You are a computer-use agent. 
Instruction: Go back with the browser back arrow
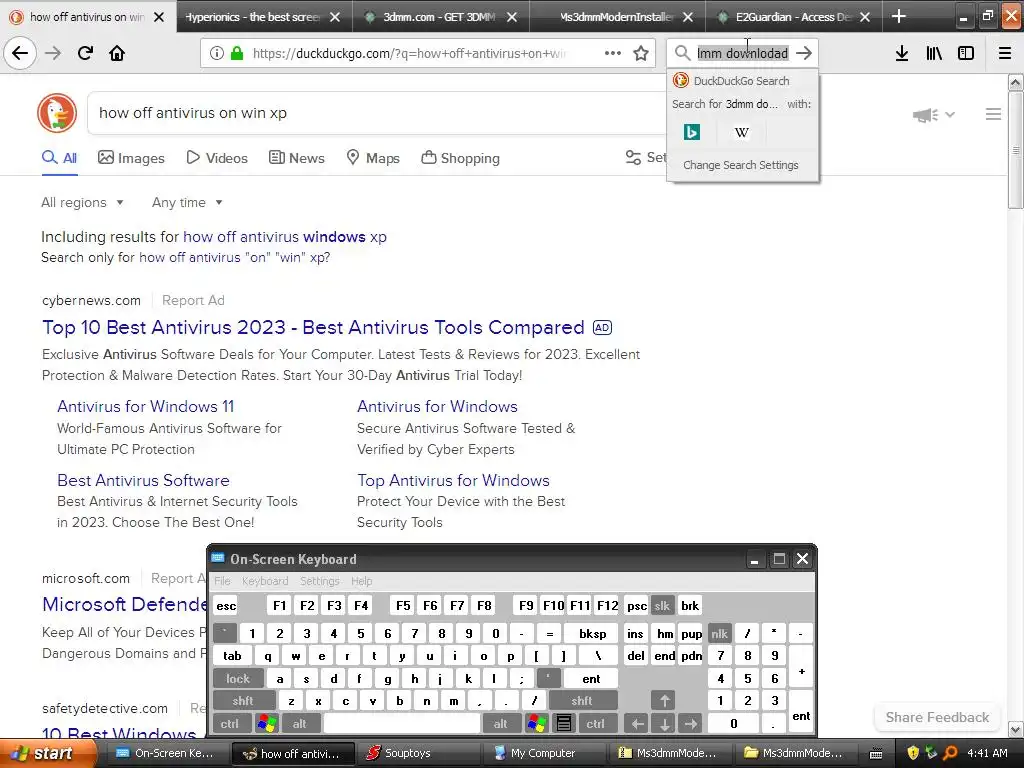click(x=20, y=53)
